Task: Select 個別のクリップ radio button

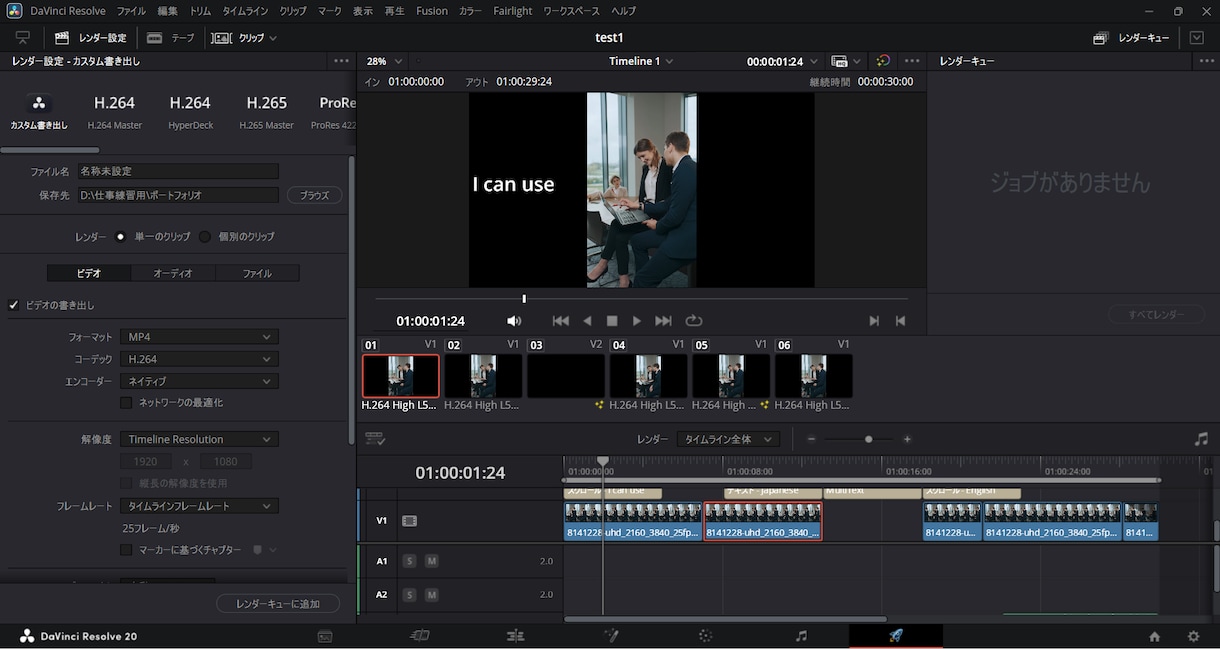Action: pos(205,237)
